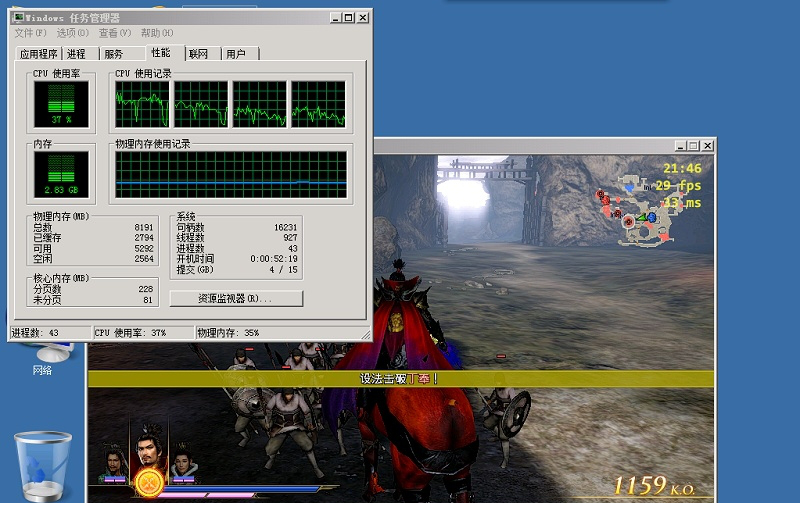Screen dimensions: 800x523
Task: Minimize the Task Manager window
Action: pyautogui.click(x=335, y=18)
